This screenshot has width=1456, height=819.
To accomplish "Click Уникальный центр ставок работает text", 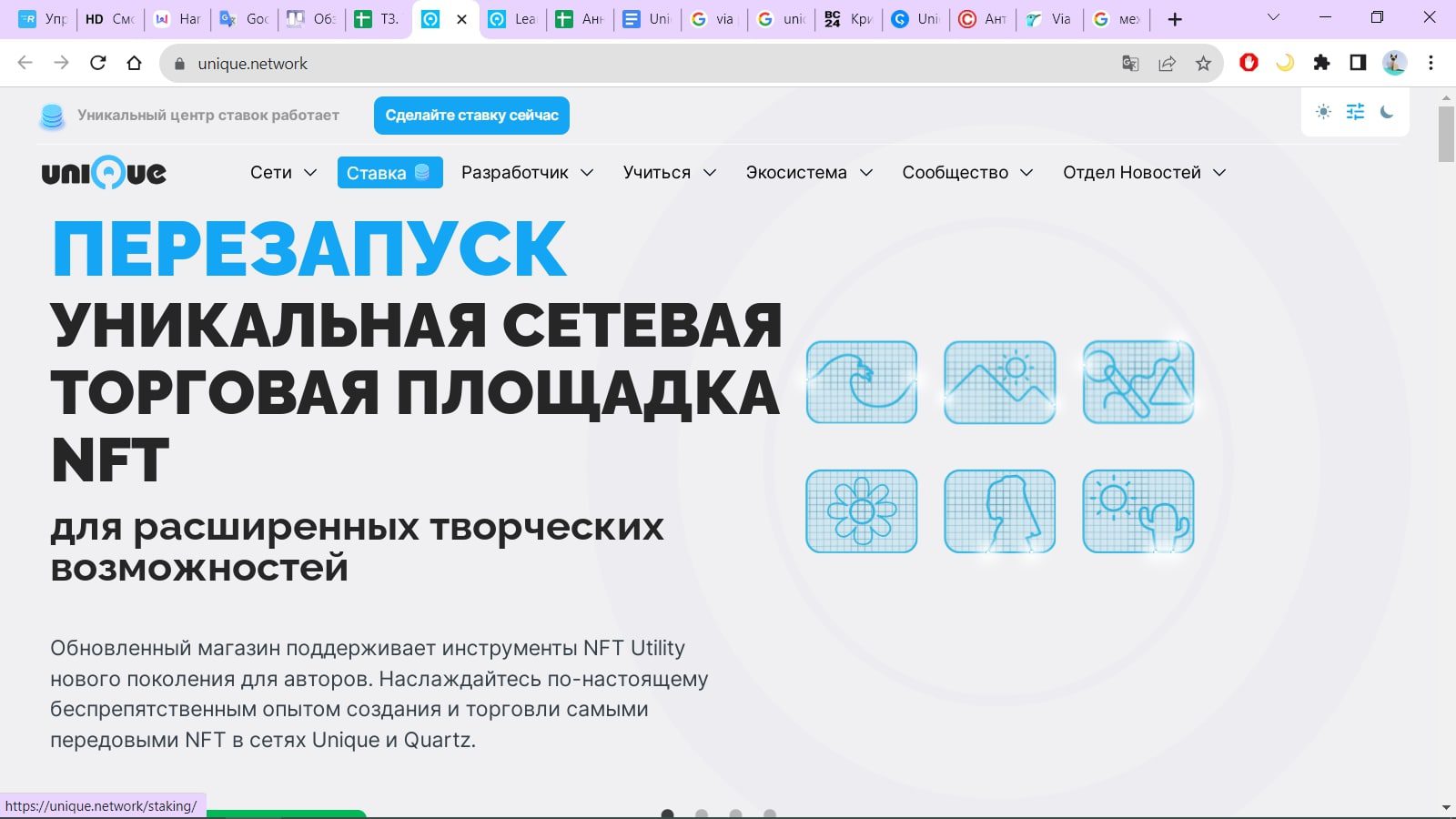I will (x=208, y=116).
